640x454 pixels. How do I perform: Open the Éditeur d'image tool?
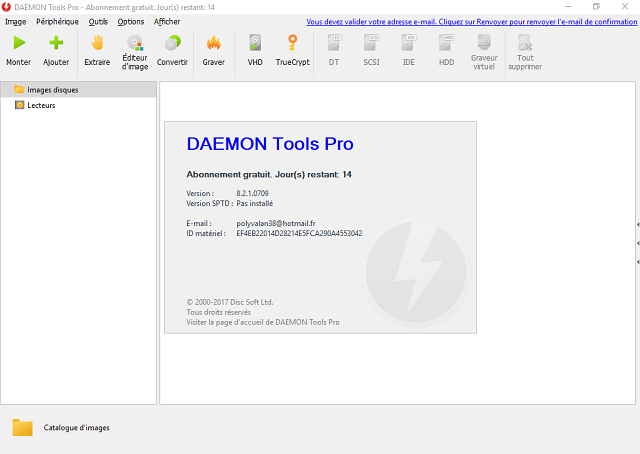(135, 43)
